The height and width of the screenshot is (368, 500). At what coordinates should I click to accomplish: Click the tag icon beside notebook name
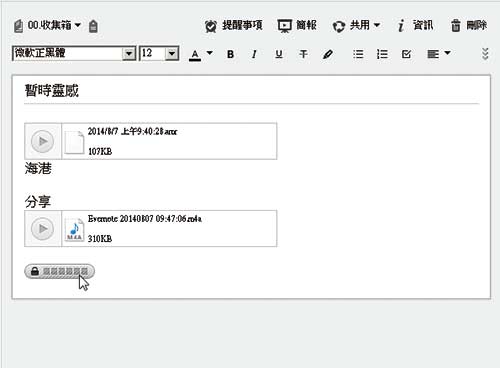[x=93, y=26]
